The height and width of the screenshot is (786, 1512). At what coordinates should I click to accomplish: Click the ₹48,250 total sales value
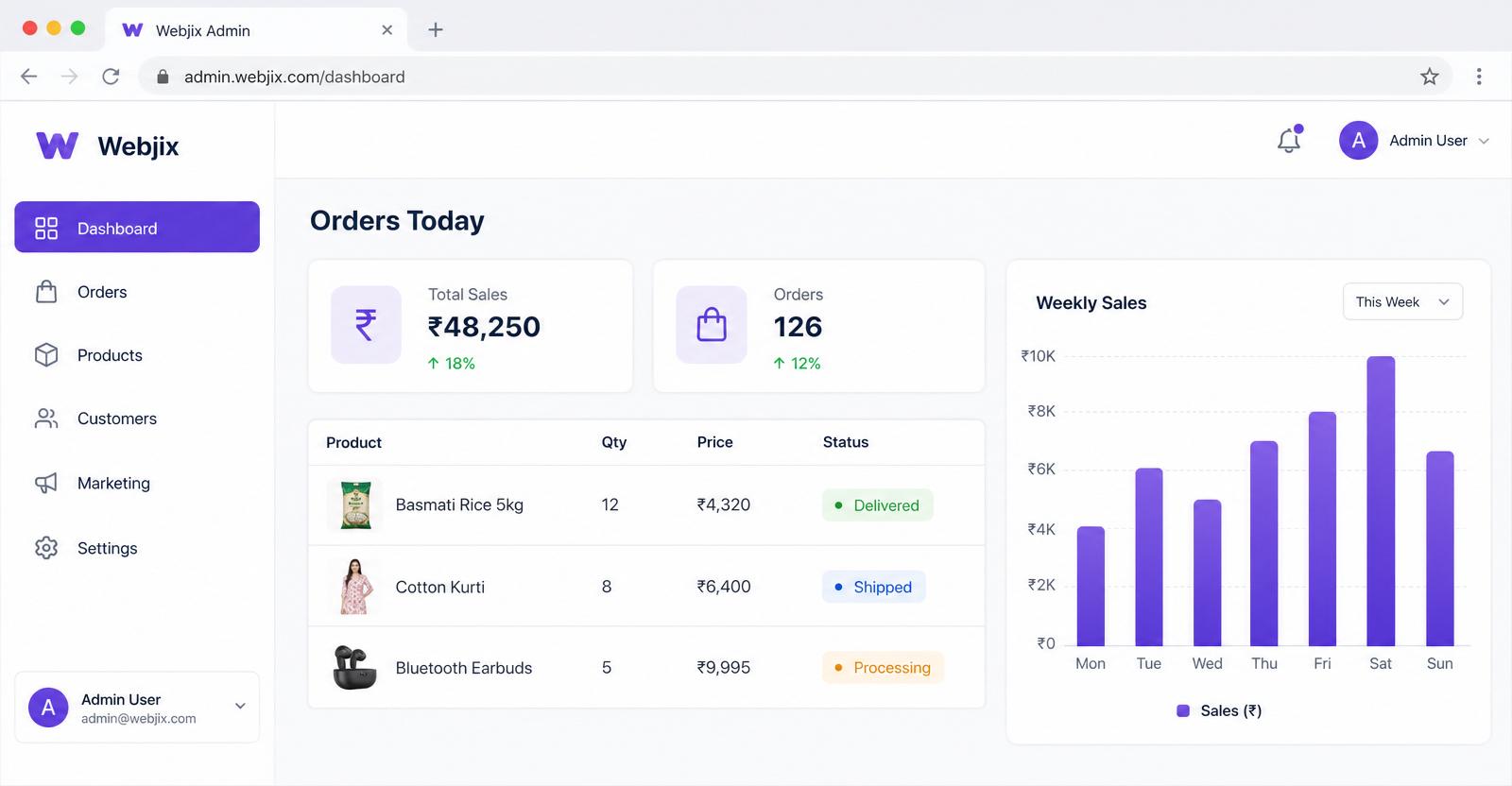coord(484,327)
